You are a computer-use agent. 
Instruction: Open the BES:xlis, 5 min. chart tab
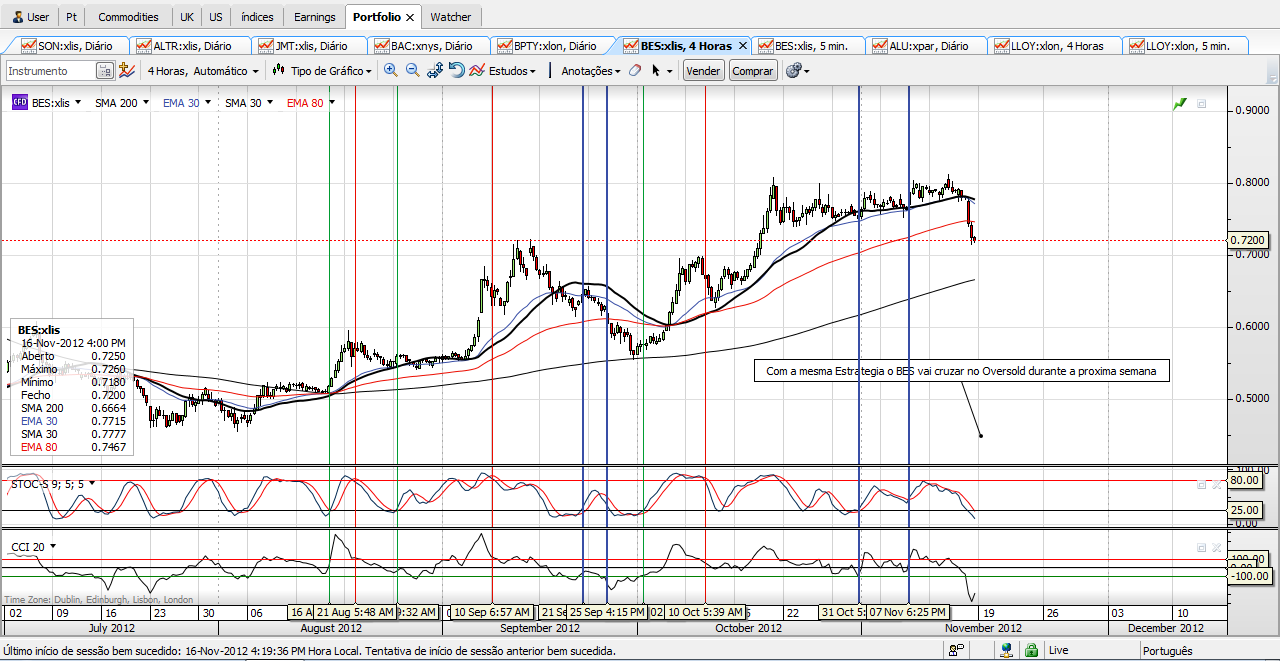tap(807, 46)
